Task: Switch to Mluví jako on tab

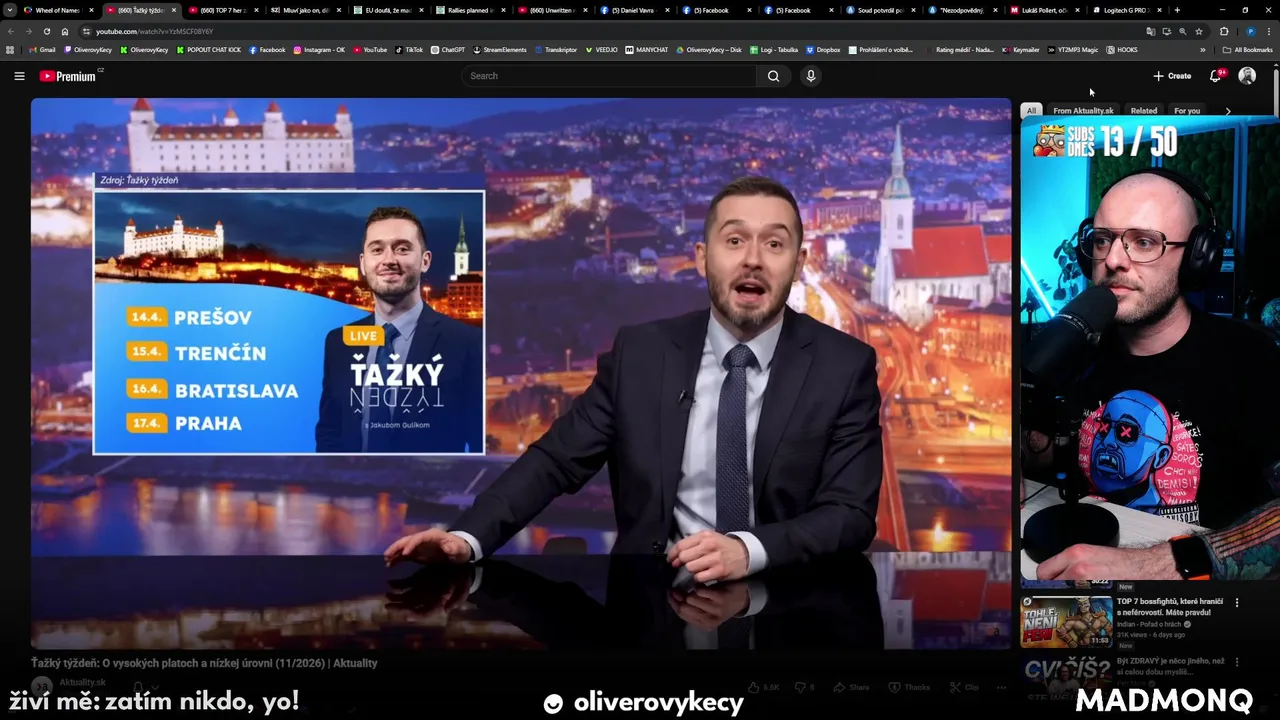Action: (x=304, y=10)
